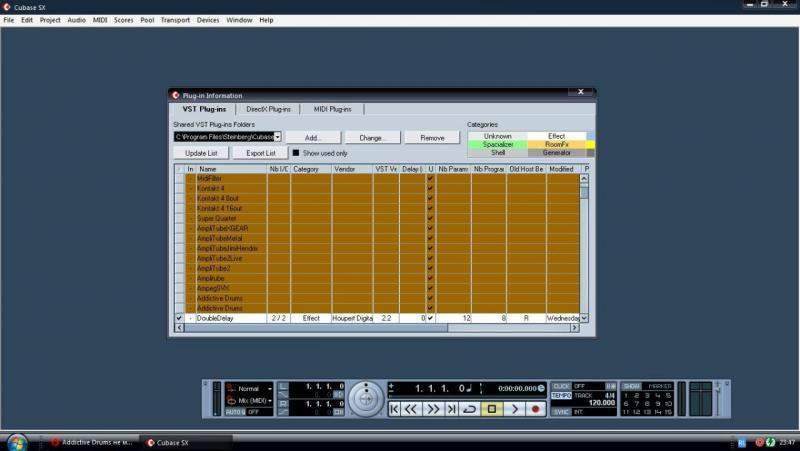Click the Rewind transport button
This screenshot has width=800, height=451.
point(411,409)
